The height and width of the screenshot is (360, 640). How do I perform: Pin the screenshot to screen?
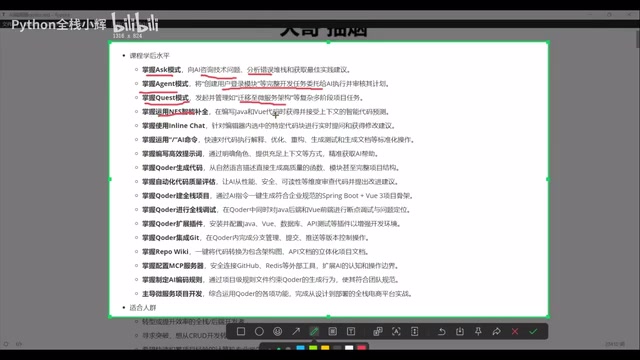point(478,331)
